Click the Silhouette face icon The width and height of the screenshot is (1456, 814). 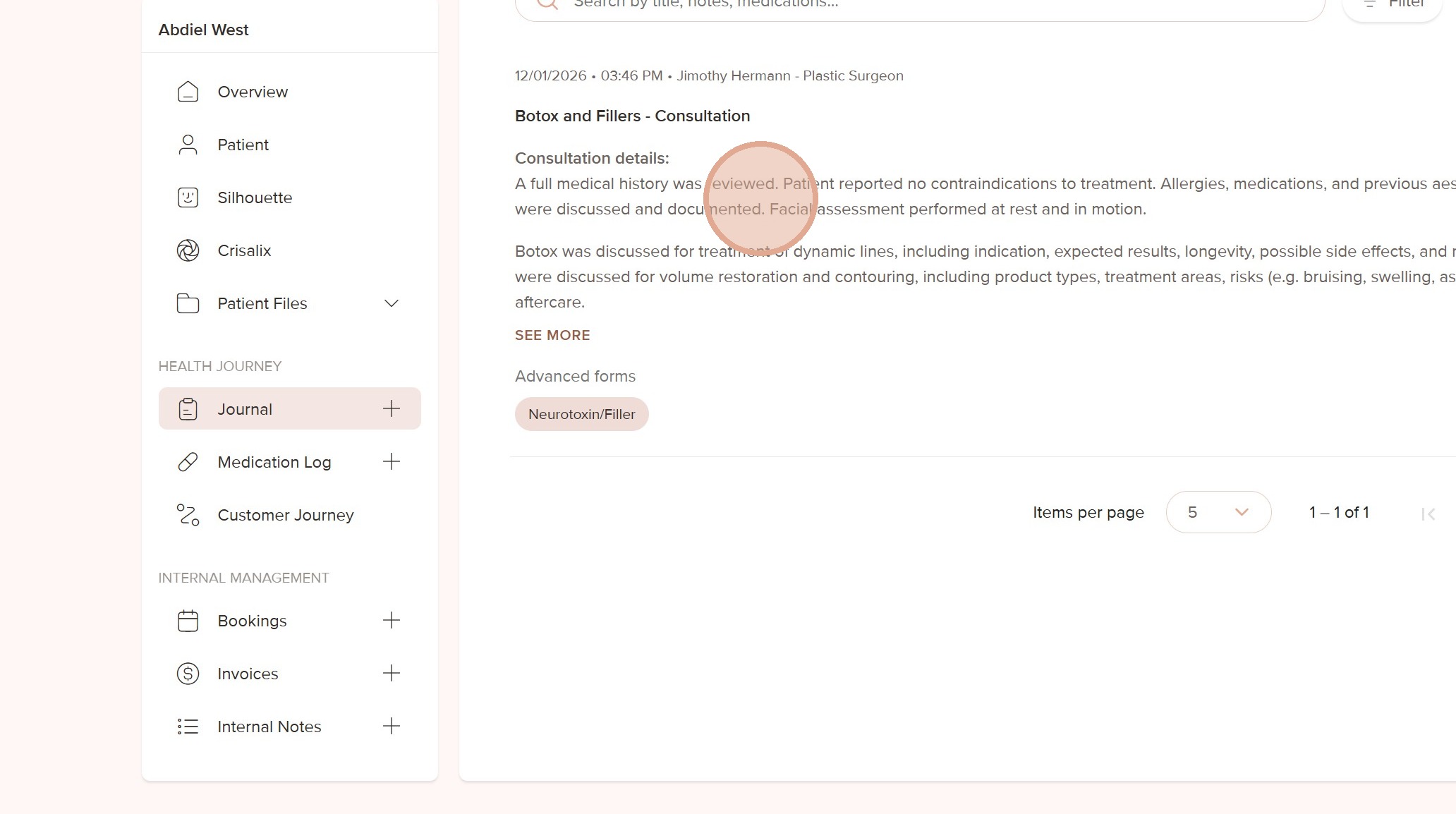tap(188, 198)
